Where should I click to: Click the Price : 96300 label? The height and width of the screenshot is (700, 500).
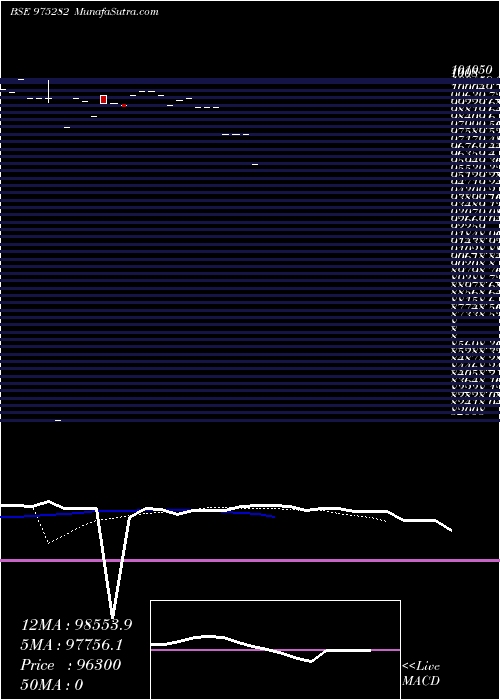71,665
